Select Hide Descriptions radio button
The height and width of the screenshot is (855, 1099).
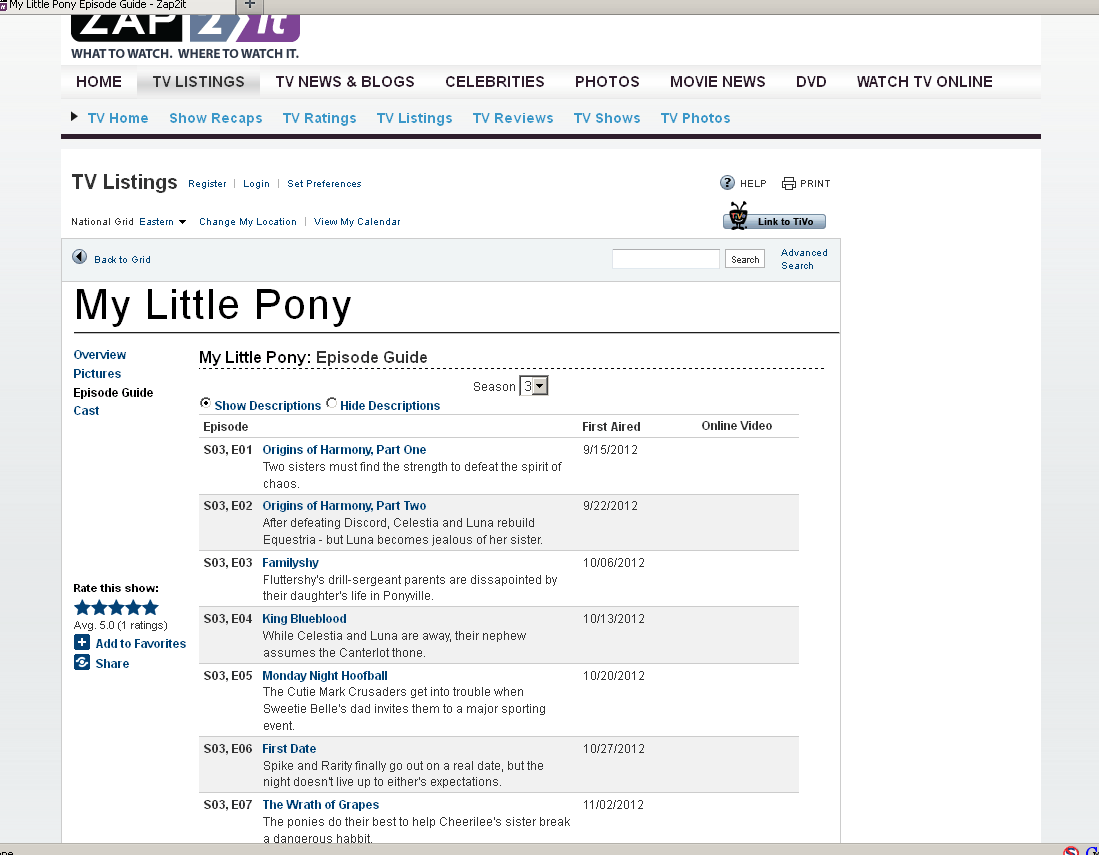click(x=332, y=403)
